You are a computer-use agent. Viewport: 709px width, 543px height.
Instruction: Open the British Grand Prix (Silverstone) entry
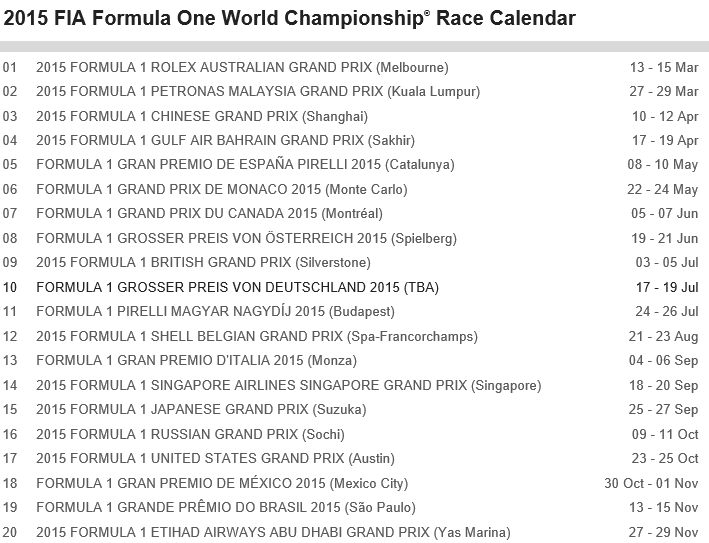click(x=203, y=263)
